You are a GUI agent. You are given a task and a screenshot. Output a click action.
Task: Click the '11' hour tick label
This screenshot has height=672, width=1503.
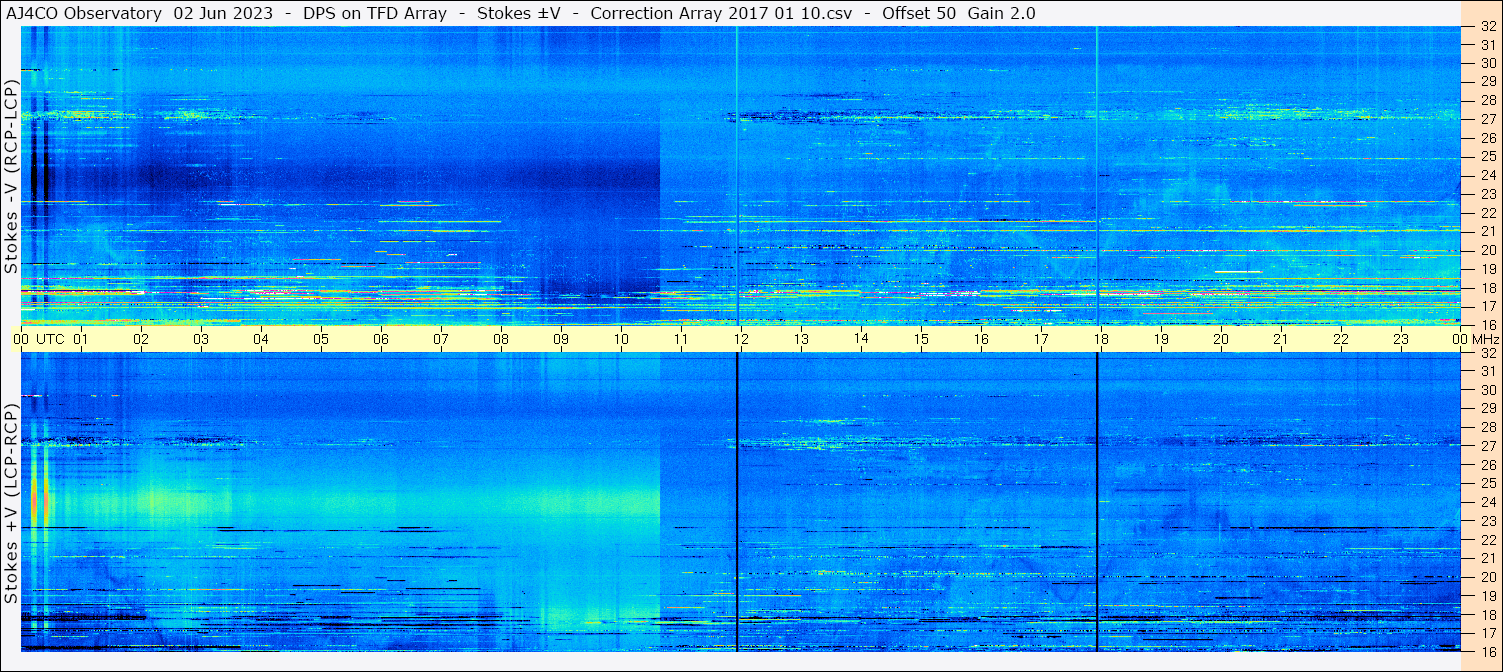point(681,339)
